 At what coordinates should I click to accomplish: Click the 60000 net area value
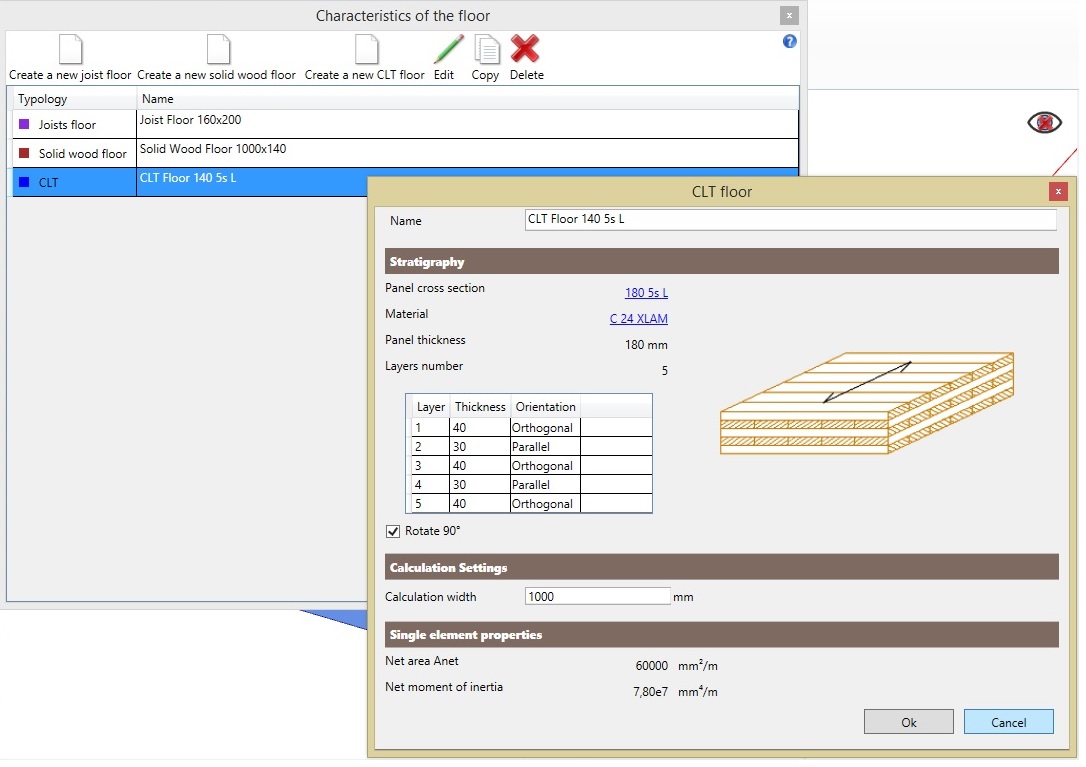(x=652, y=666)
